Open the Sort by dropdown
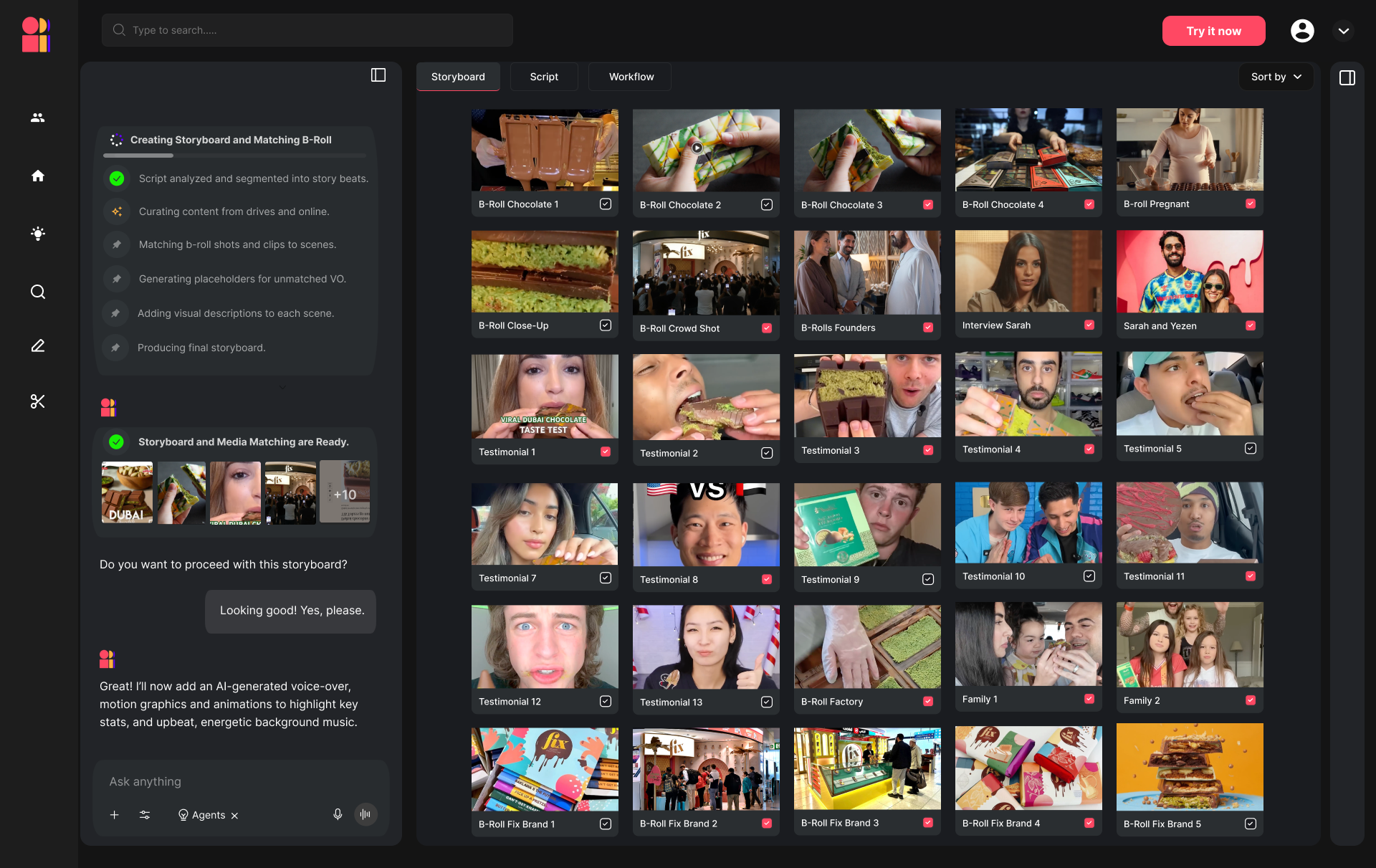The image size is (1376, 868). point(1276,77)
